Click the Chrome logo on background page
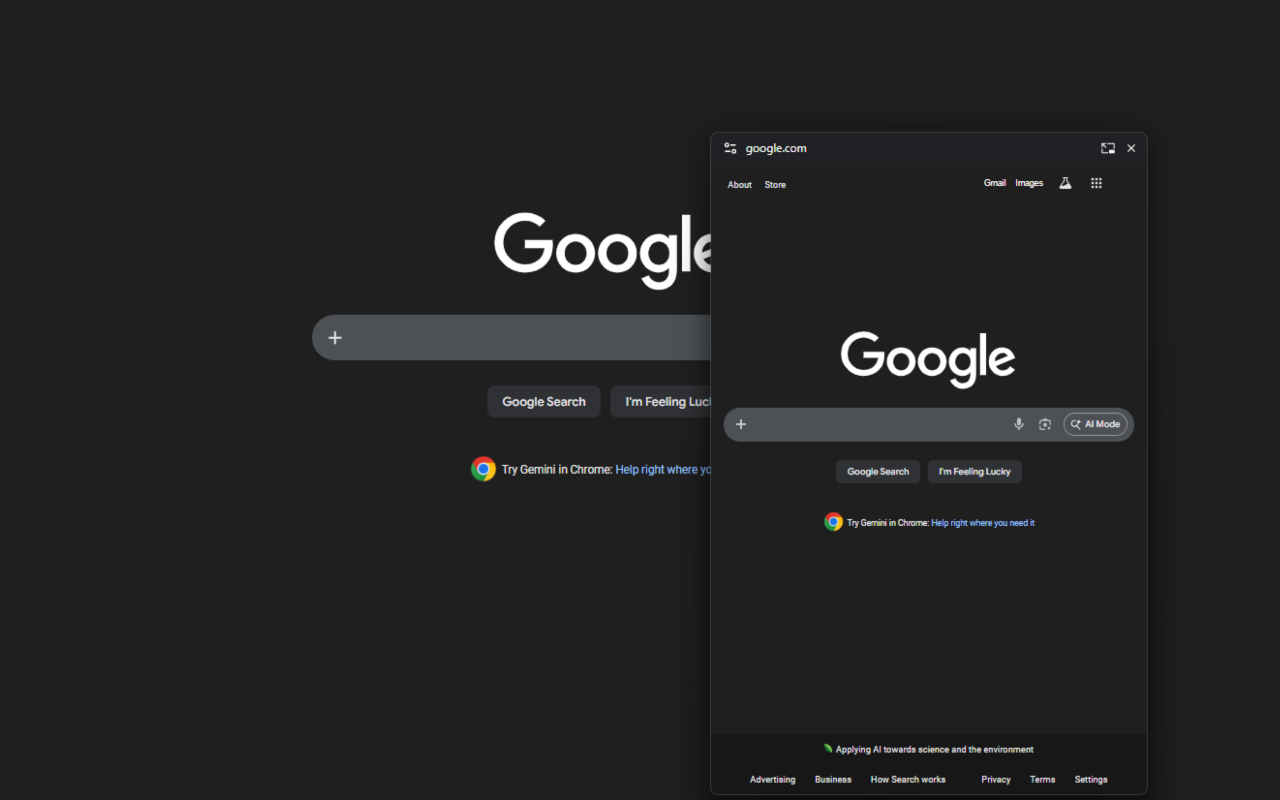The width and height of the screenshot is (1280, 800). click(483, 469)
